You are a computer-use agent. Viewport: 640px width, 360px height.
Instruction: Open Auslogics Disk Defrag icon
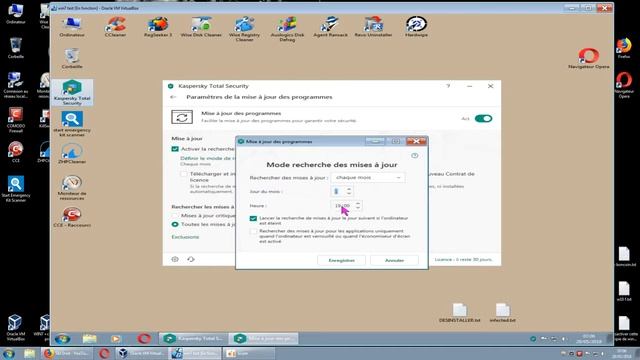[287, 29]
